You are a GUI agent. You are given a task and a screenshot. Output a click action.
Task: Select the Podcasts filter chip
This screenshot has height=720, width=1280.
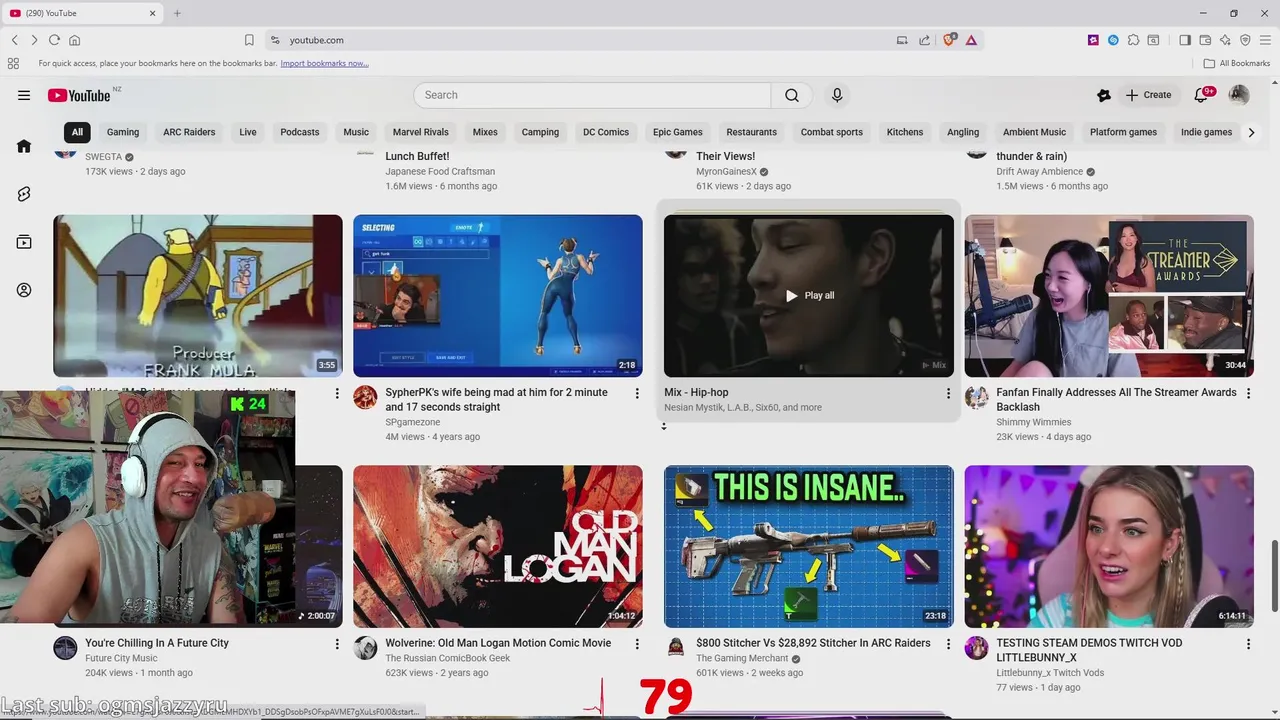300,132
